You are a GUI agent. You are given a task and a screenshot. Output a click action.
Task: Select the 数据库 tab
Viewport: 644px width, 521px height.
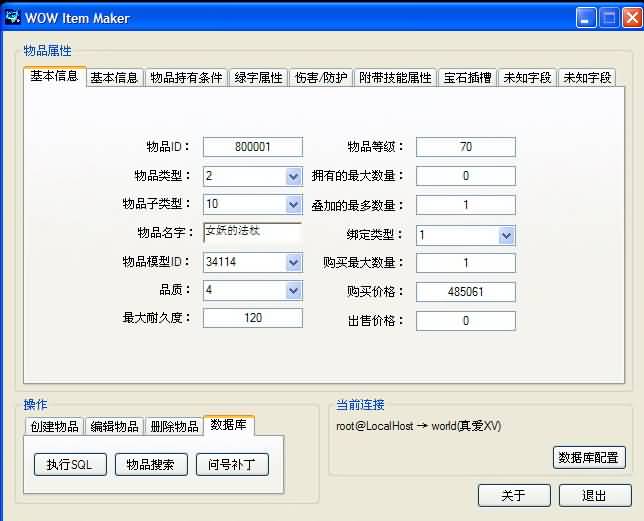pos(229,425)
